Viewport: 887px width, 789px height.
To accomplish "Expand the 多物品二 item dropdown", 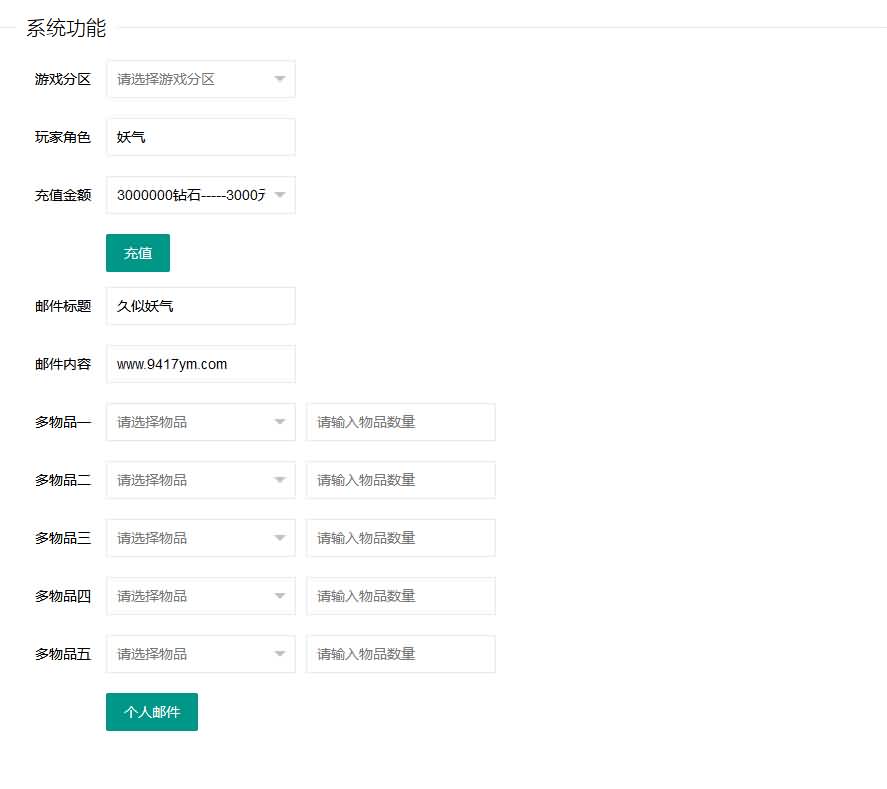I will [x=200, y=479].
